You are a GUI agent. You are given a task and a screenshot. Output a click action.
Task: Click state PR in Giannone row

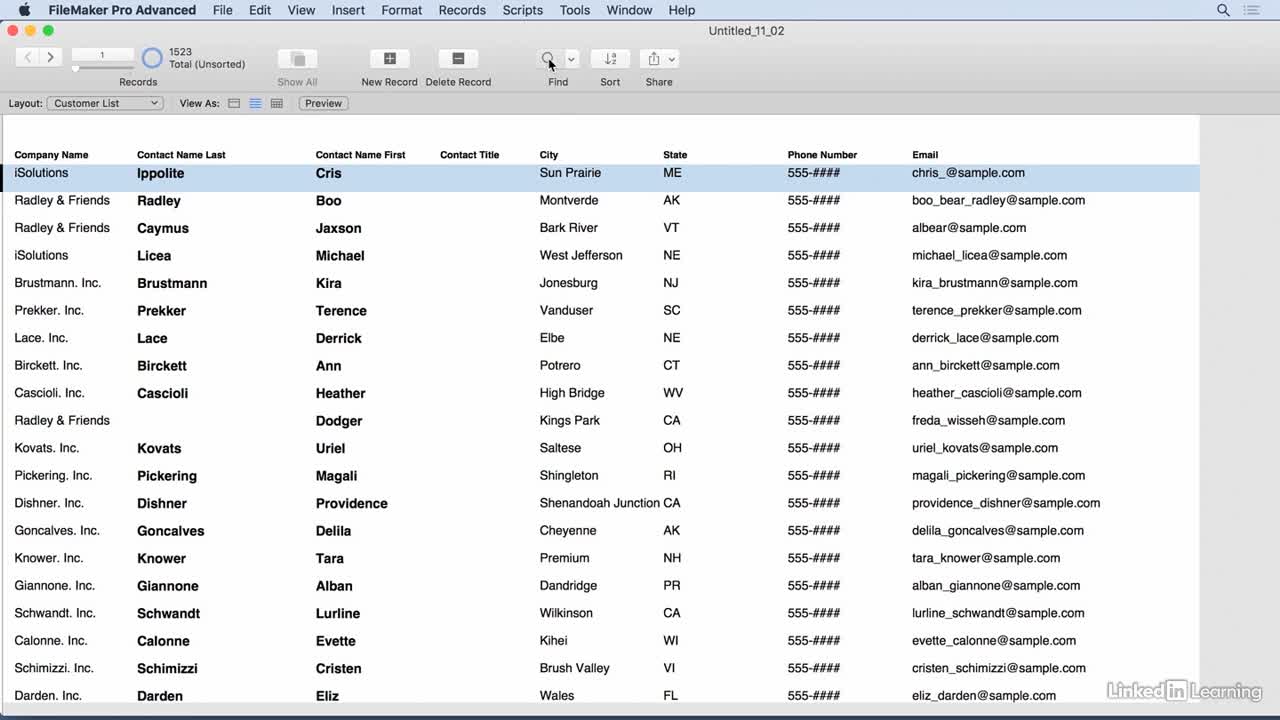(x=672, y=586)
